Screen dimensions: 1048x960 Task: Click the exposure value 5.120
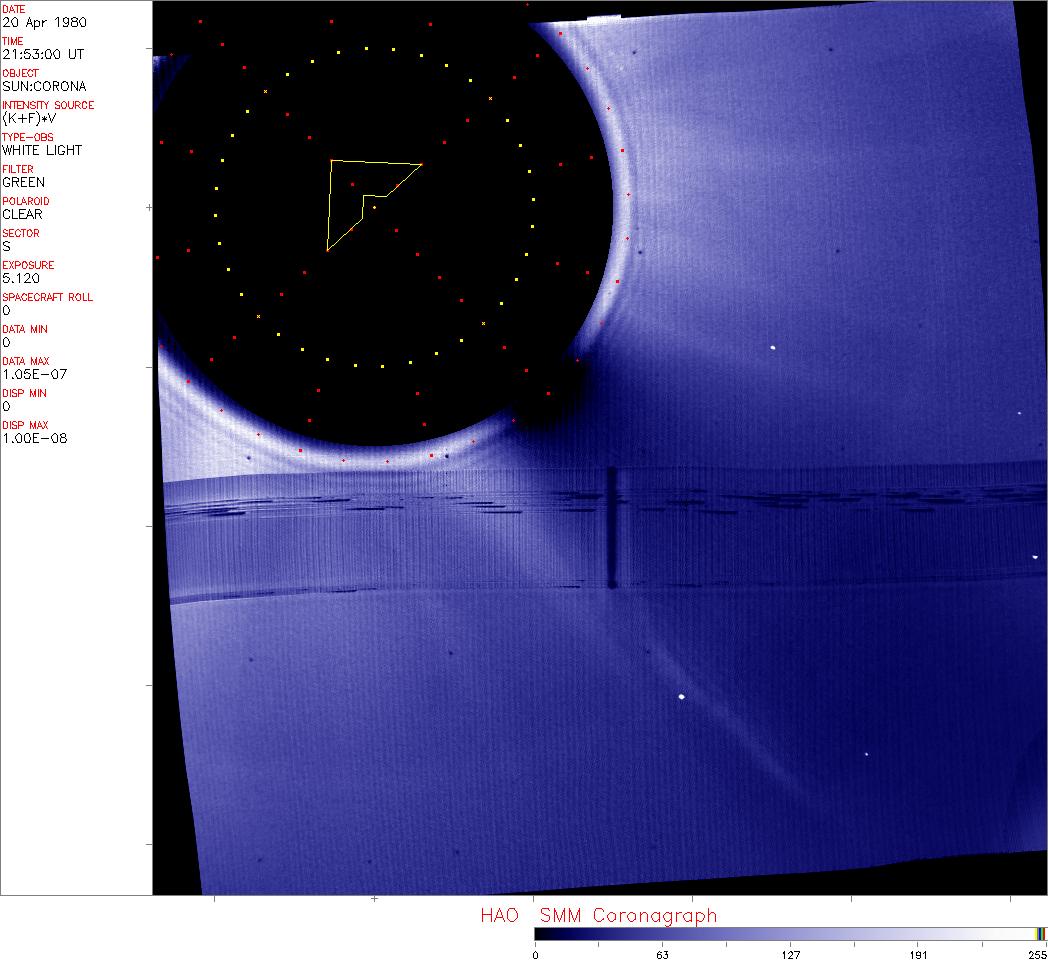click(x=20, y=278)
